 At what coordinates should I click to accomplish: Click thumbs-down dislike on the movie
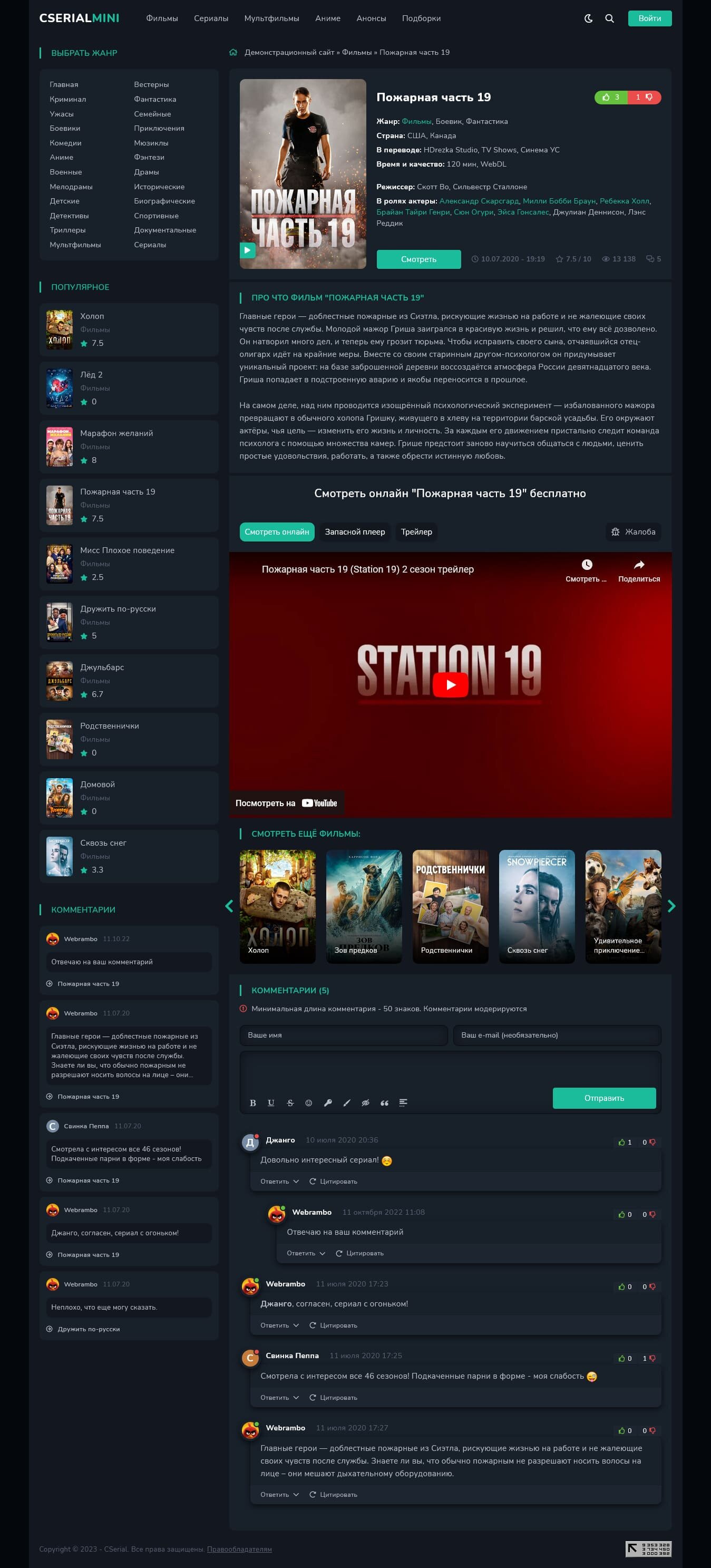[644, 98]
